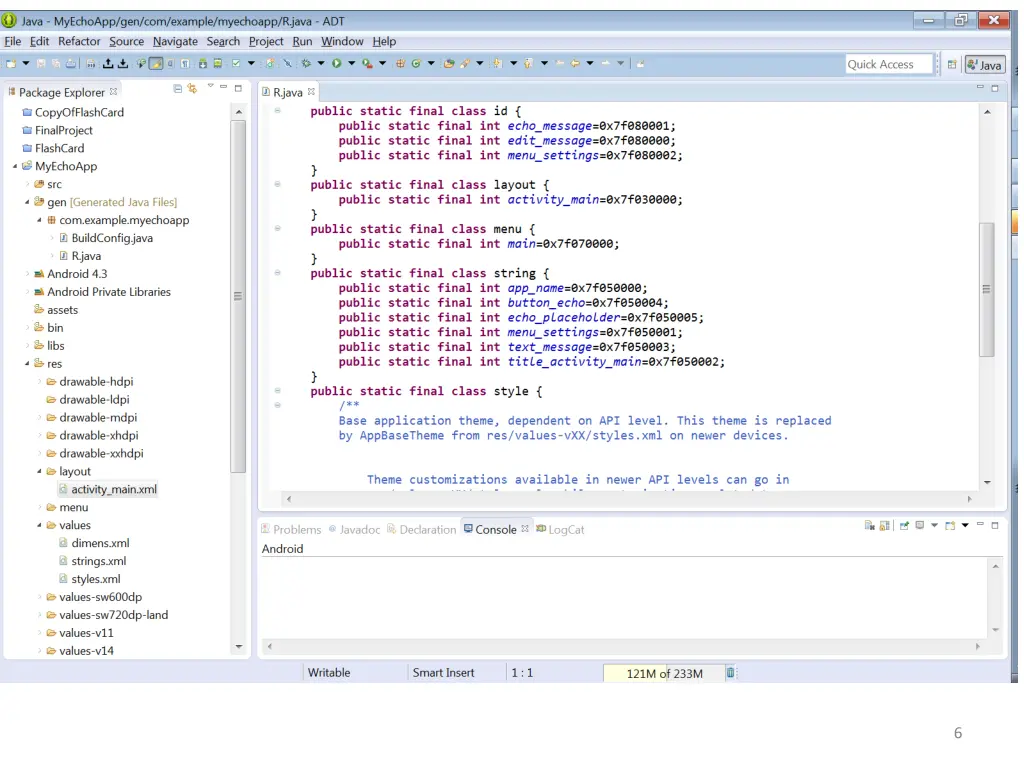Toggle Pin Console icon
This screenshot has width=1024, height=768.
(904, 526)
